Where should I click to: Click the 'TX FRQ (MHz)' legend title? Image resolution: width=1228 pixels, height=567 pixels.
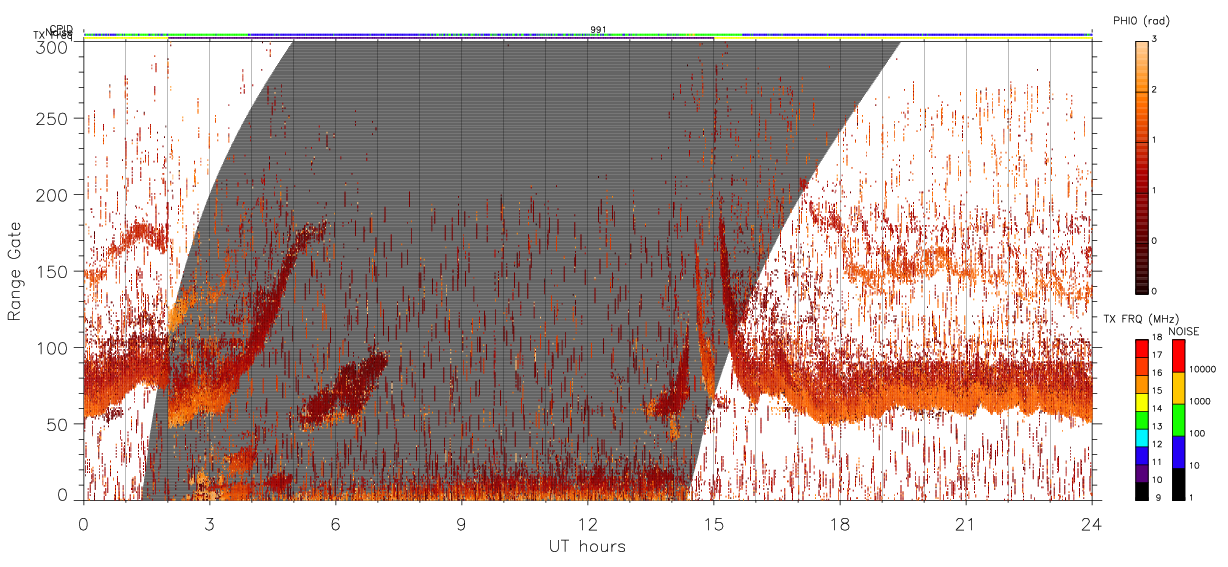[1142, 319]
